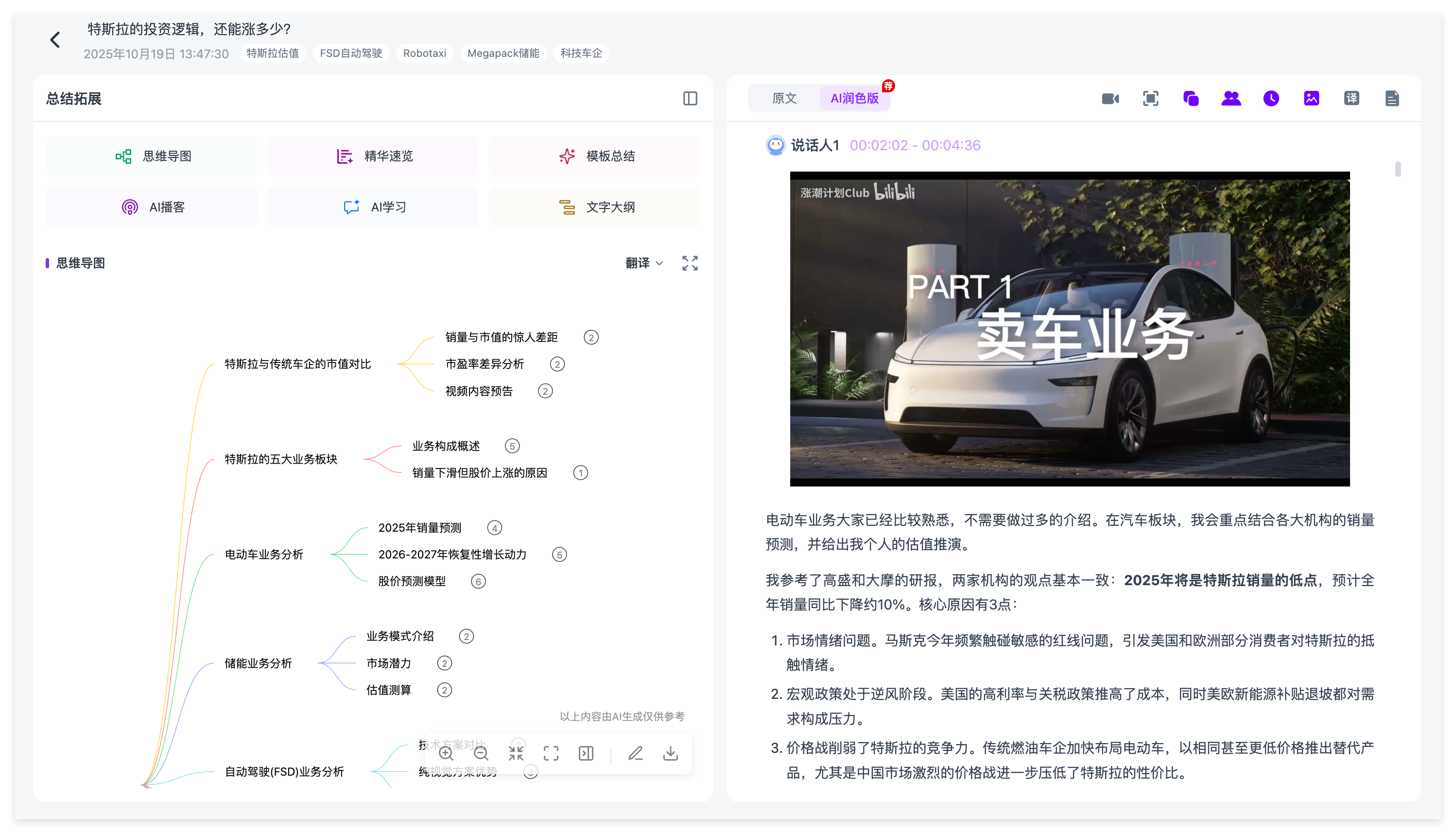The height and width of the screenshot is (834, 1456).
Task: Go back using the left arrow
Action: (55, 40)
